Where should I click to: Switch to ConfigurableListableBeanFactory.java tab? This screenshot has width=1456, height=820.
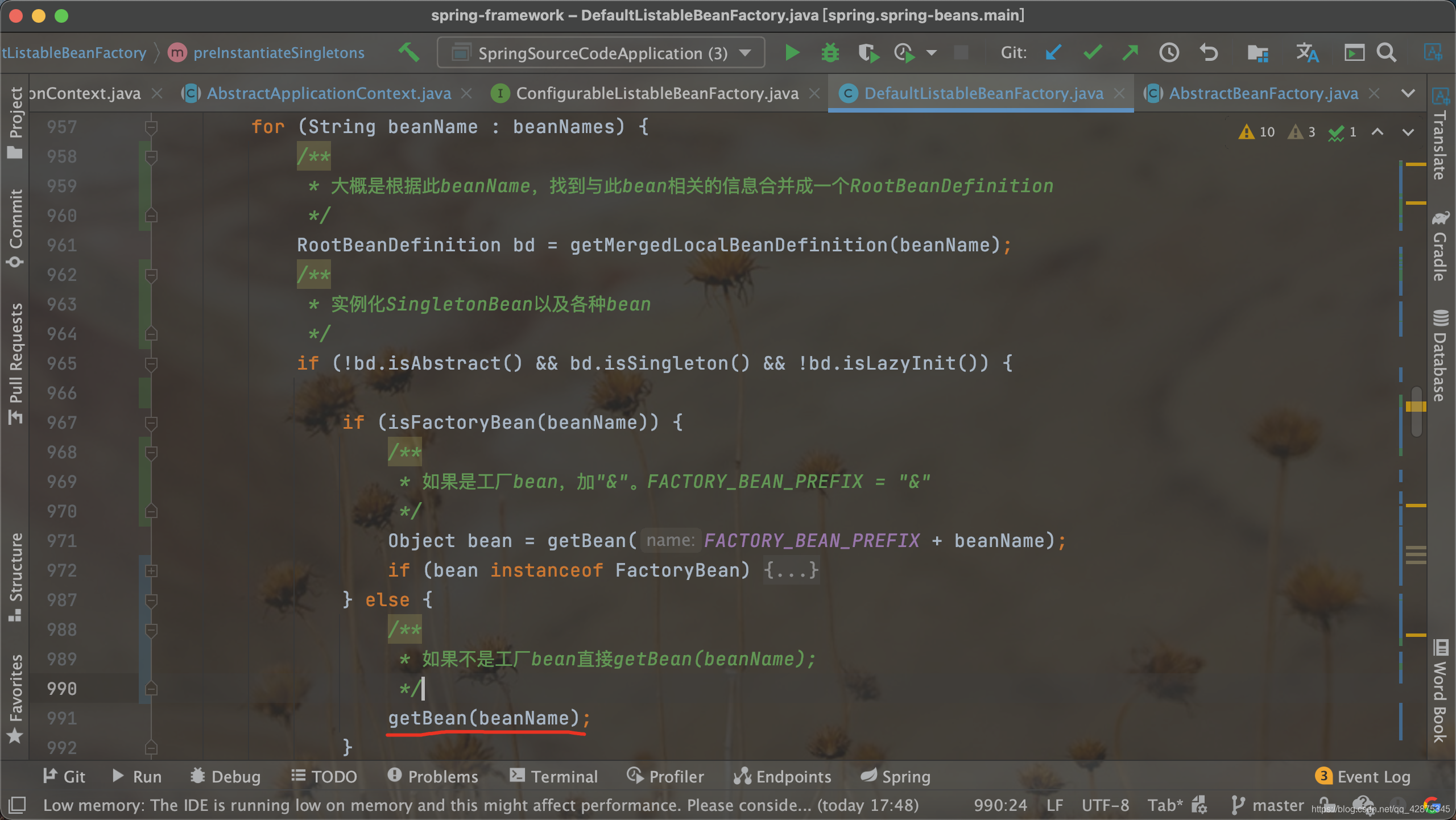657,93
